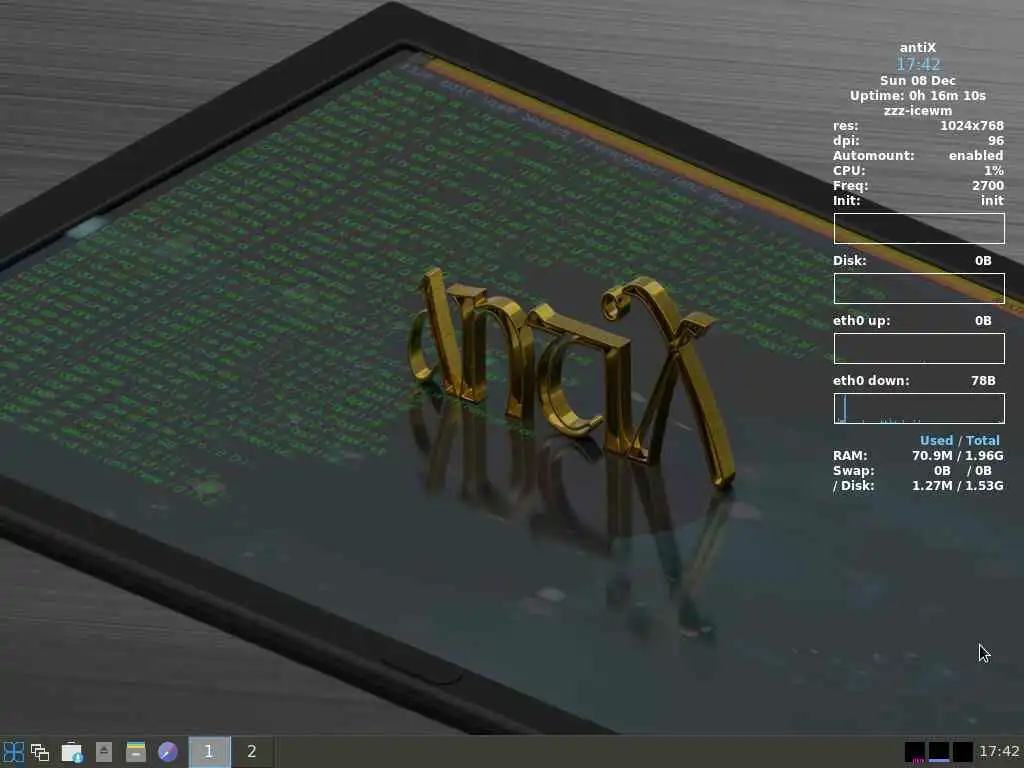1024x768 pixels.
Task: Click the 'antiX' title in conky panel
Action: point(918,47)
